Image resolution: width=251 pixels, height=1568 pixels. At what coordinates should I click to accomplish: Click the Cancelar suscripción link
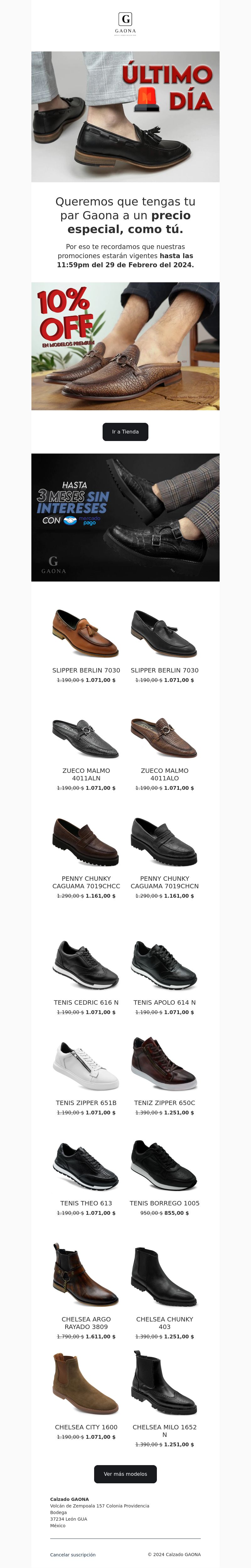coord(72,1555)
